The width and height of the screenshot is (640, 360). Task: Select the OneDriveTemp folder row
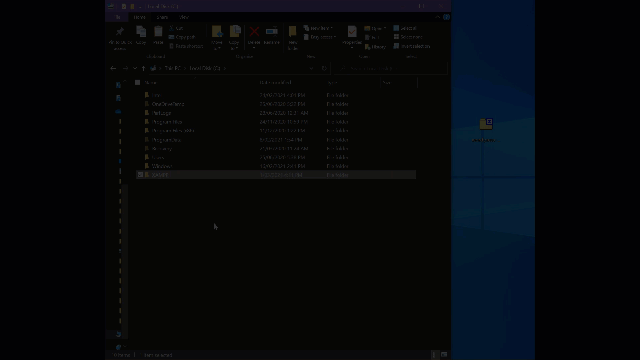(x=276, y=104)
